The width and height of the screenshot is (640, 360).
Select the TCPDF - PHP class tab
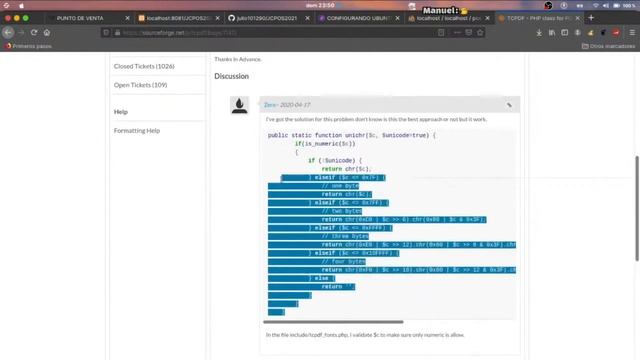[x=539, y=18]
